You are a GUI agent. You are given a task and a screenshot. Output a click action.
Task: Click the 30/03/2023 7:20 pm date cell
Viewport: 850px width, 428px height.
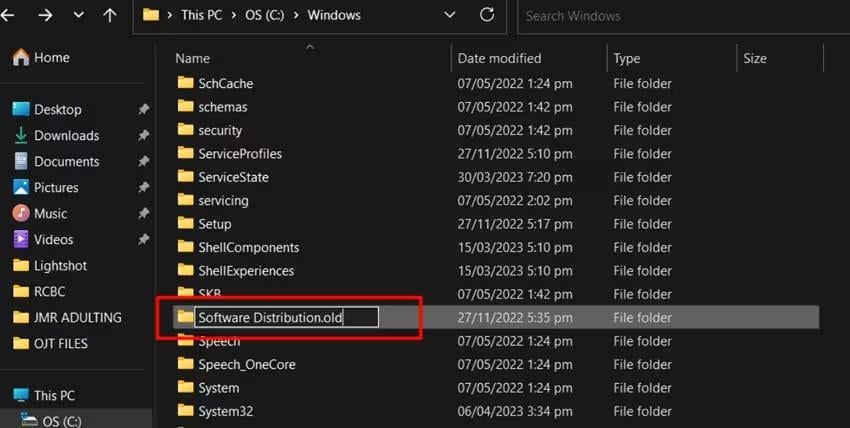[x=515, y=177]
